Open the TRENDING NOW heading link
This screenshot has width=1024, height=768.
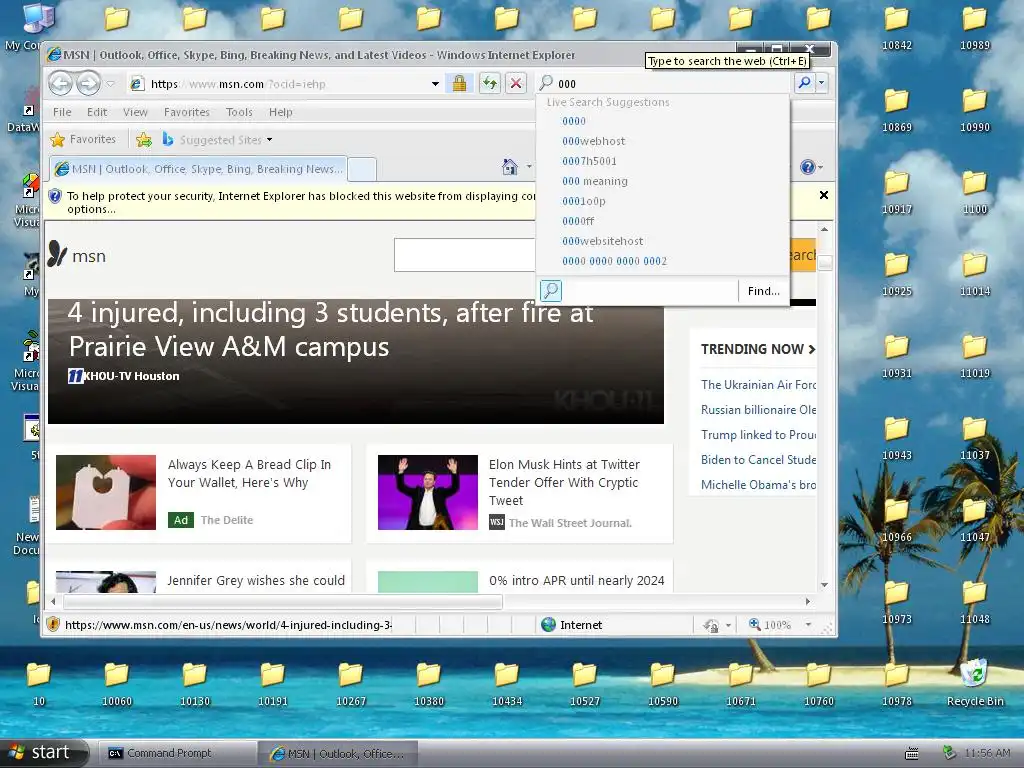[758, 349]
